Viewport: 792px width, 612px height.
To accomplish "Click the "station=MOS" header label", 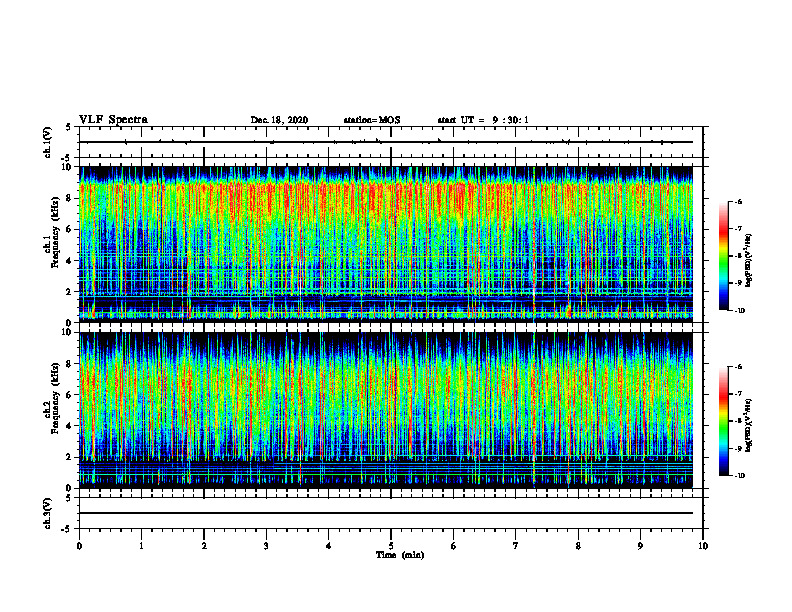I will coord(372,120).
